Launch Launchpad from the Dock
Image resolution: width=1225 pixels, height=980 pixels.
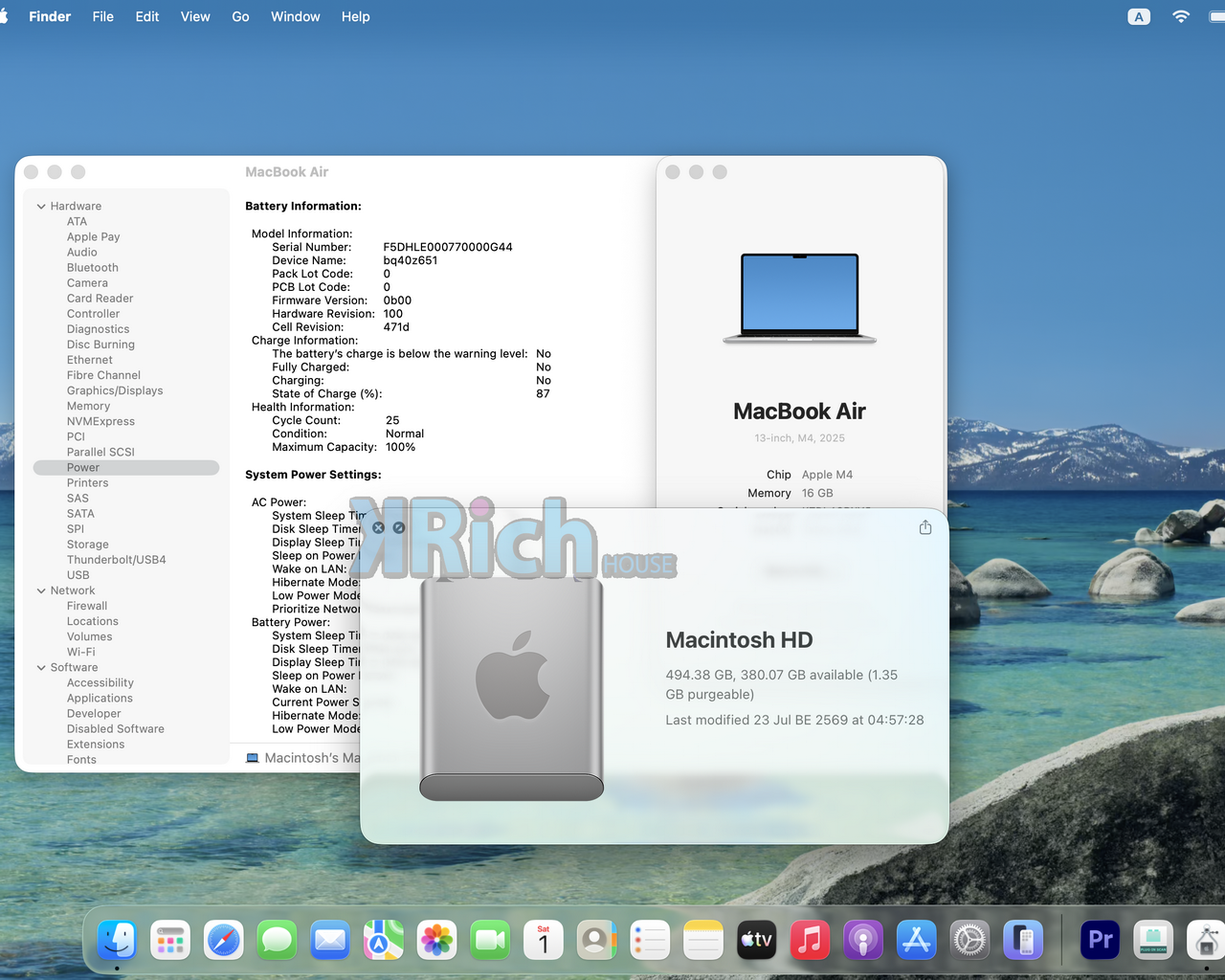point(170,941)
